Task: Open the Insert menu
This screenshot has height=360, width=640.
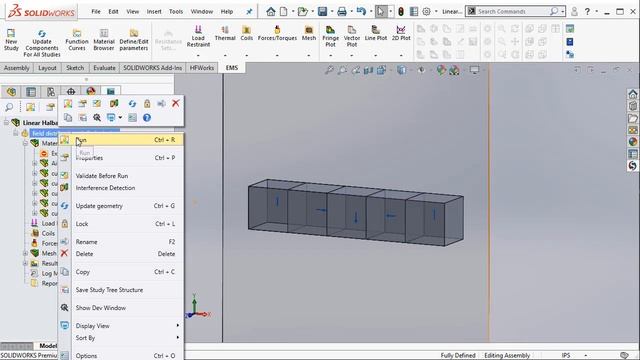Action: pos(154,11)
